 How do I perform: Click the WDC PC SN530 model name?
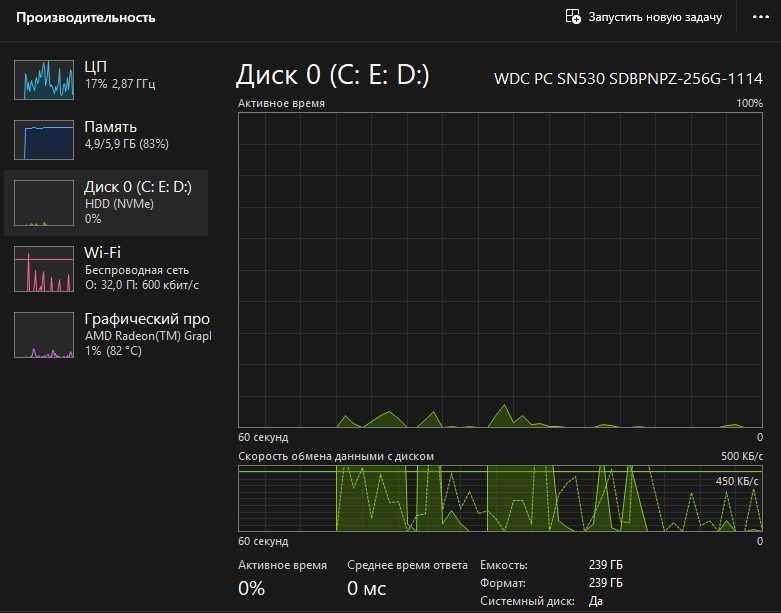click(628, 79)
